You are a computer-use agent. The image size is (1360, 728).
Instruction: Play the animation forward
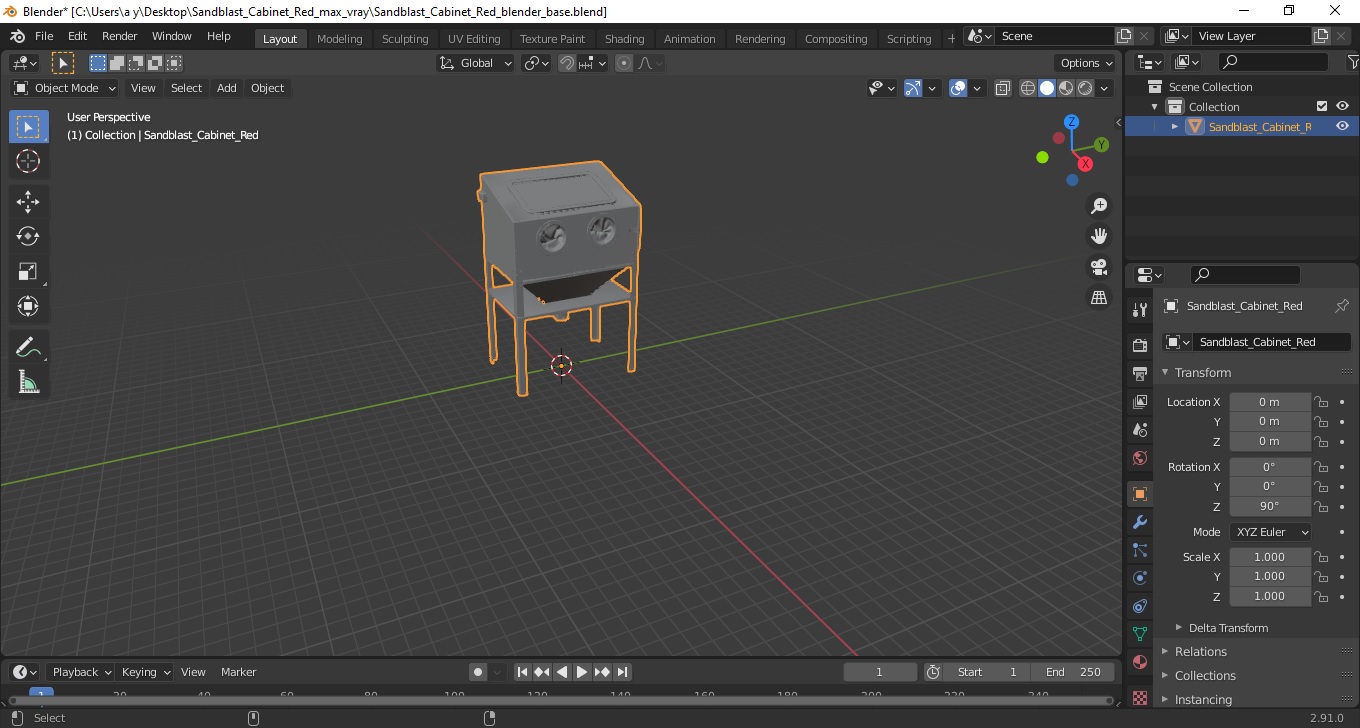pyautogui.click(x=582, y=672)
